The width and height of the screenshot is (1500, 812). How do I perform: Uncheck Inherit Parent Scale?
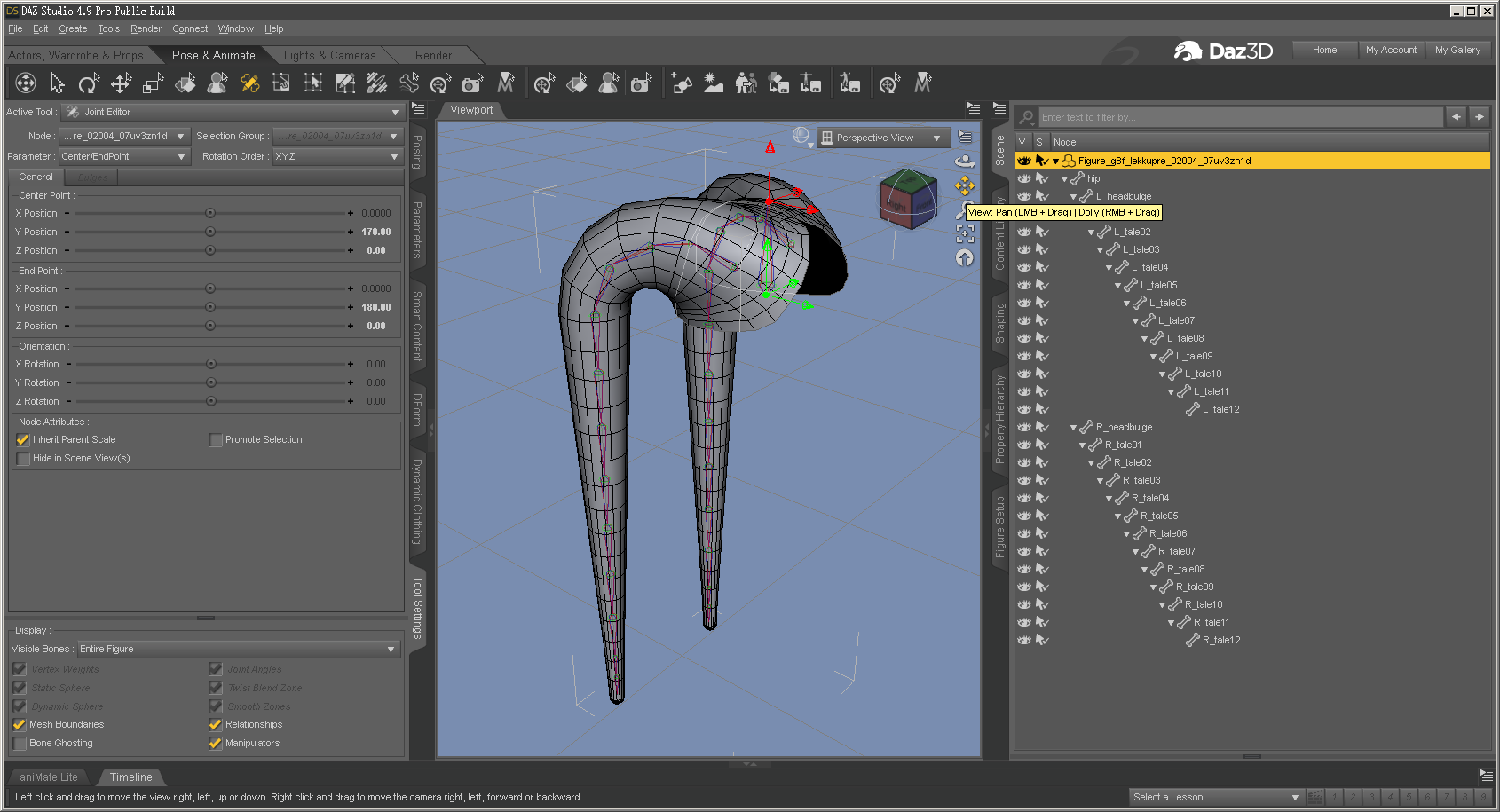pos(23,440)
